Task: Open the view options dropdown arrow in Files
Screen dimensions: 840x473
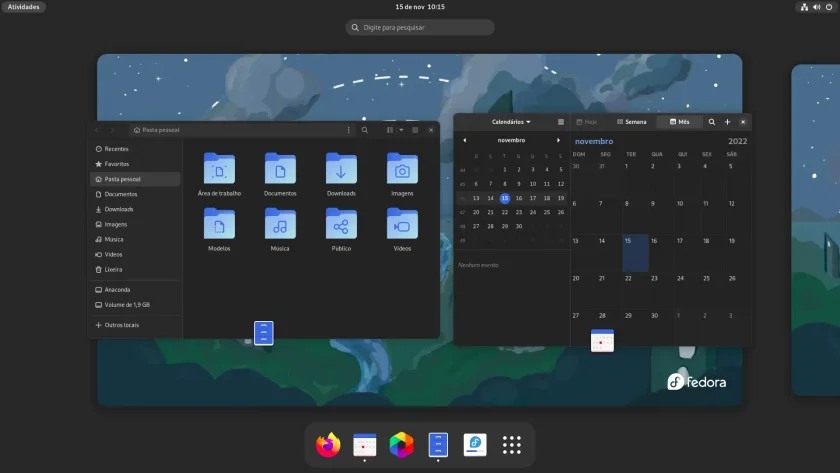Action: click(x=401, y=130)
